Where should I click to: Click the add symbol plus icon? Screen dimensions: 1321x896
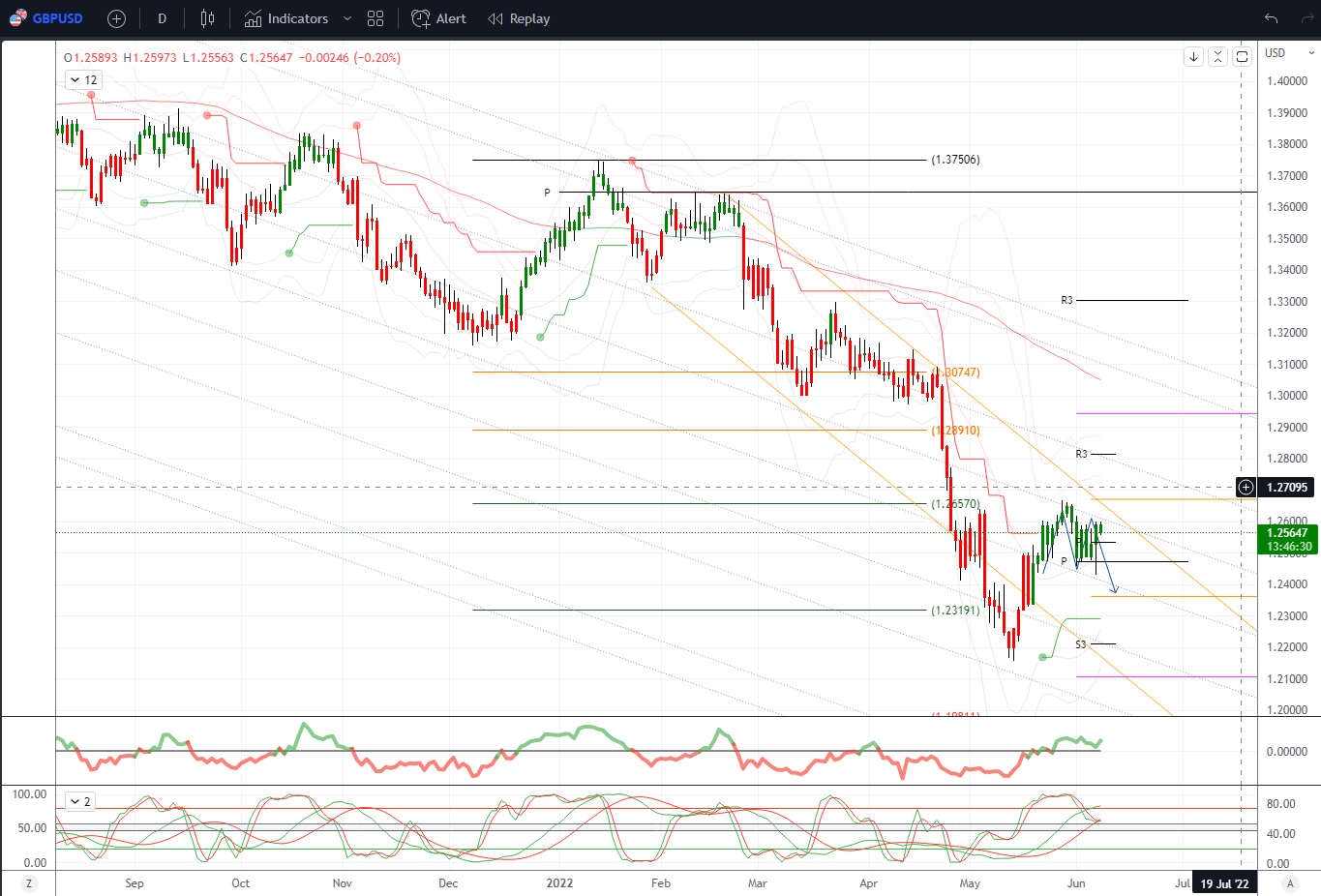tap(116, 18)
